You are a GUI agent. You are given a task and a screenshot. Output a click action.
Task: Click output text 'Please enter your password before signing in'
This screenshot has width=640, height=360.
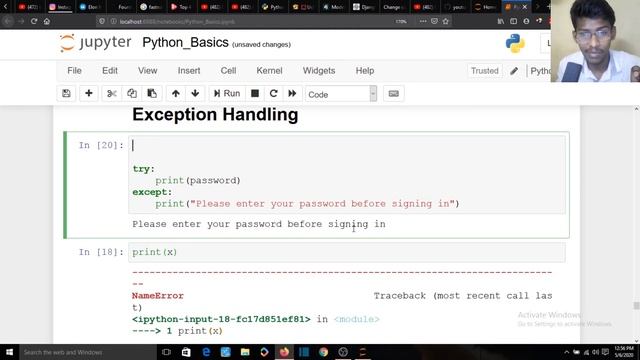pos(259,224)
